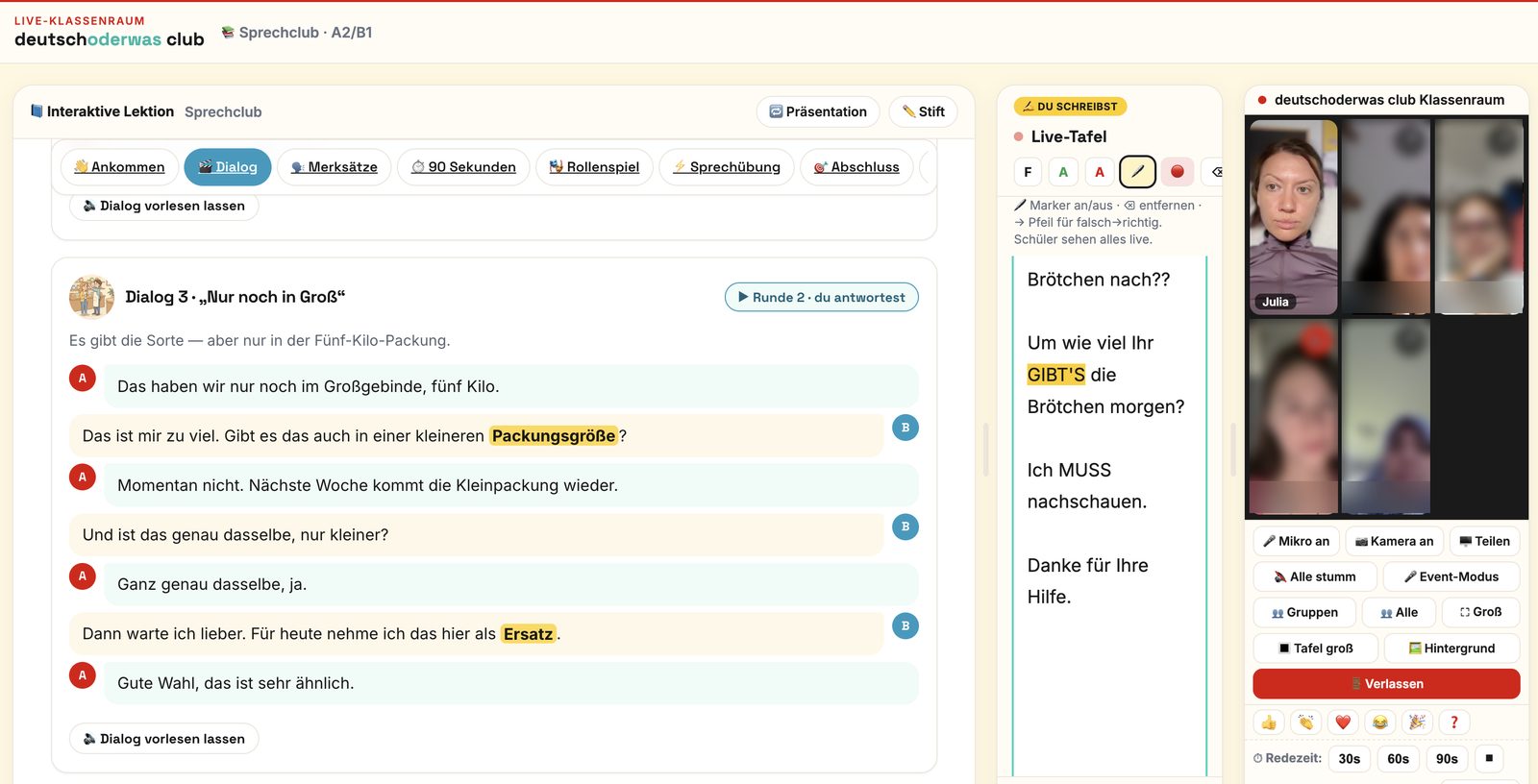Click the Alle participants button
Viewport: 1538px width, 784px height.
pyautogui.click(x=1399, y=612)
